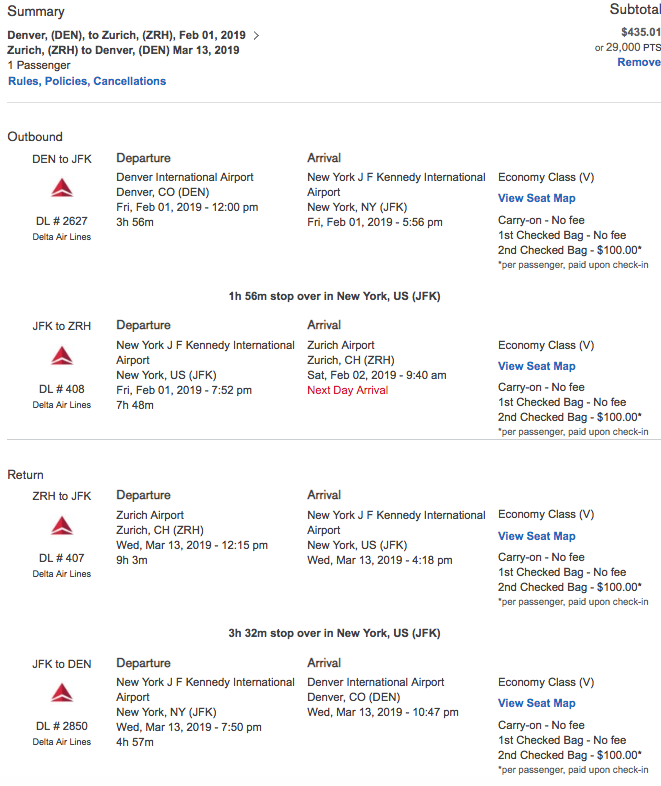Image resolution: width=661 pixels, height=786 pixels.
Task: Click Delta logo for flight DL 2627
Action: [62, 188]
